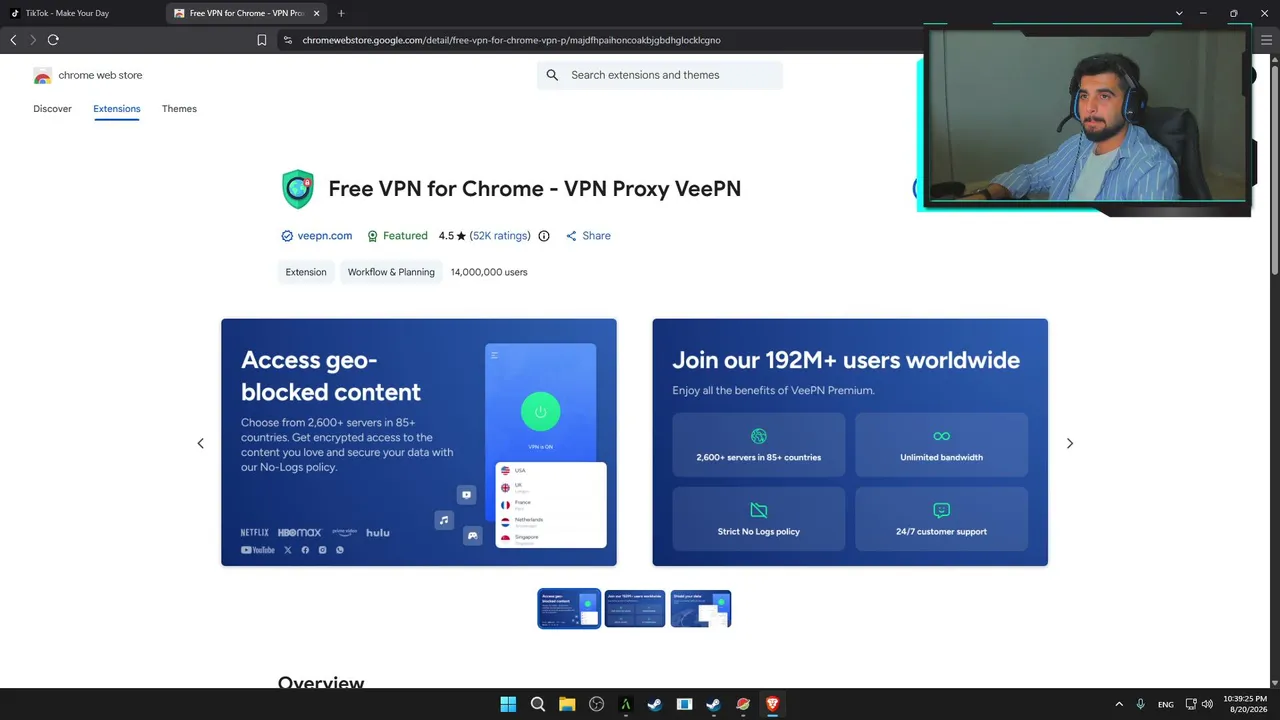Click the Featured badge

[397, 236]
